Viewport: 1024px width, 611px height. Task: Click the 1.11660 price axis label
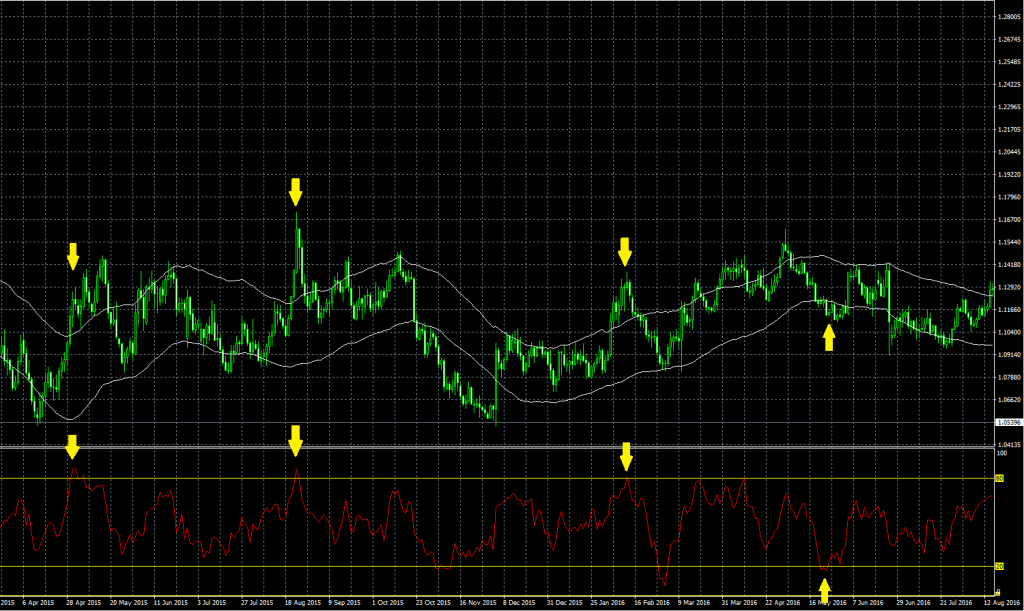pos(1010,310)
